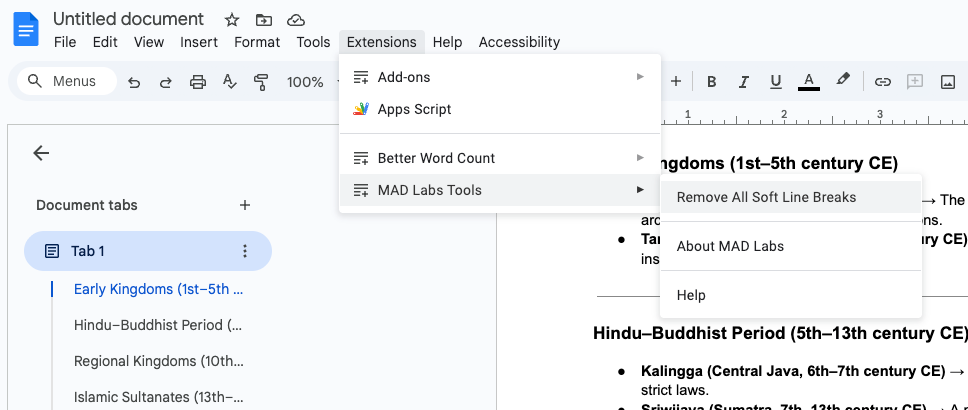968x410 pixels.
Task: Open the zoom 100% dropdown
Action: click(x=314, y=82)
